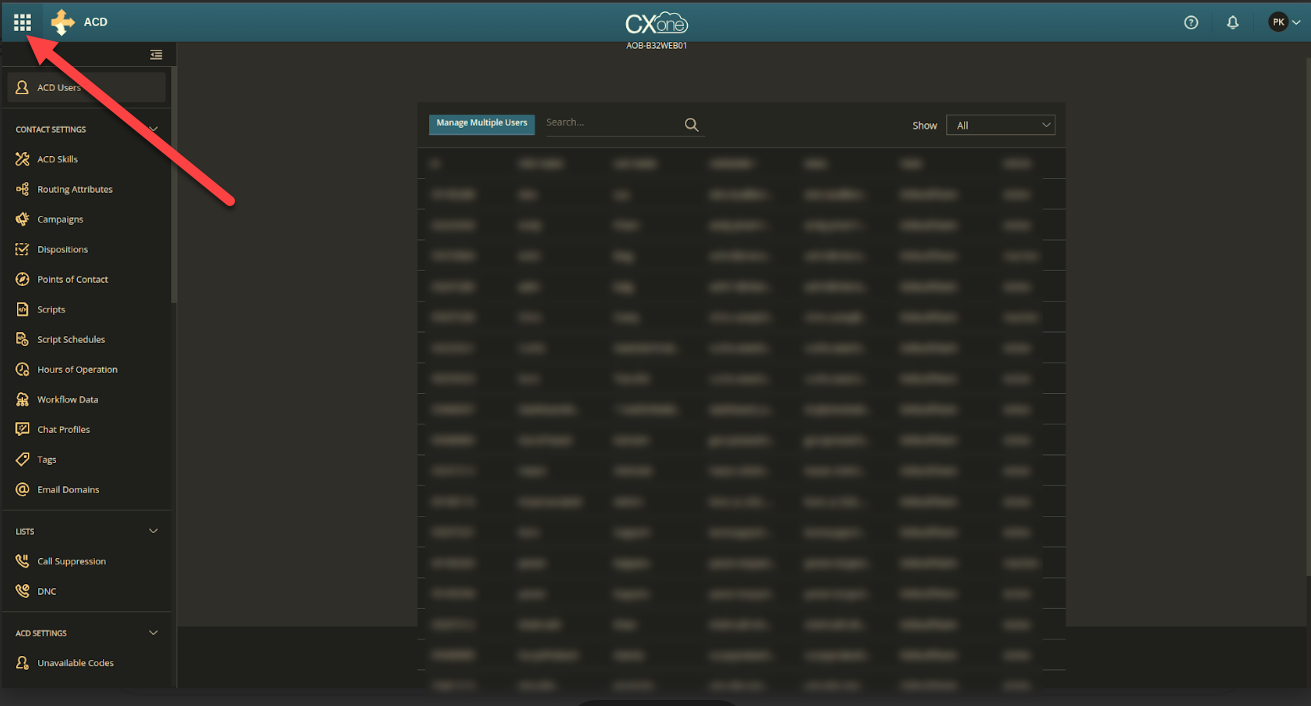Click the DNC phone icon

pyautogui.click(x=21, y=590)
